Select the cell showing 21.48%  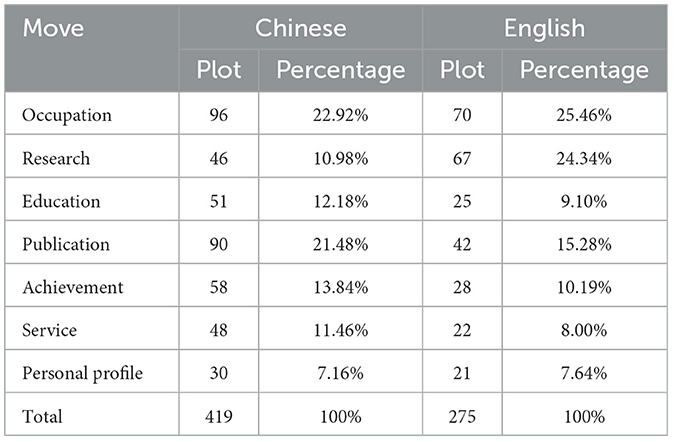tap(340, 244)
